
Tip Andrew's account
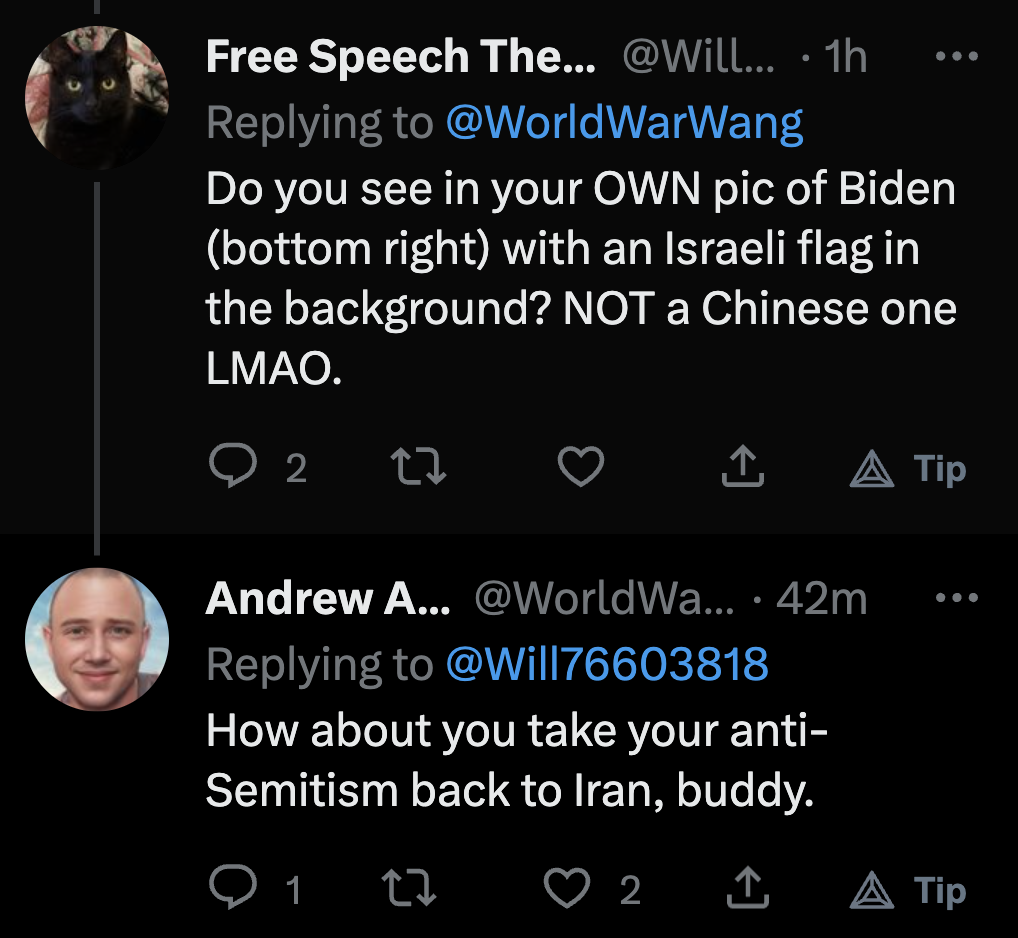[x=908, y=889]
